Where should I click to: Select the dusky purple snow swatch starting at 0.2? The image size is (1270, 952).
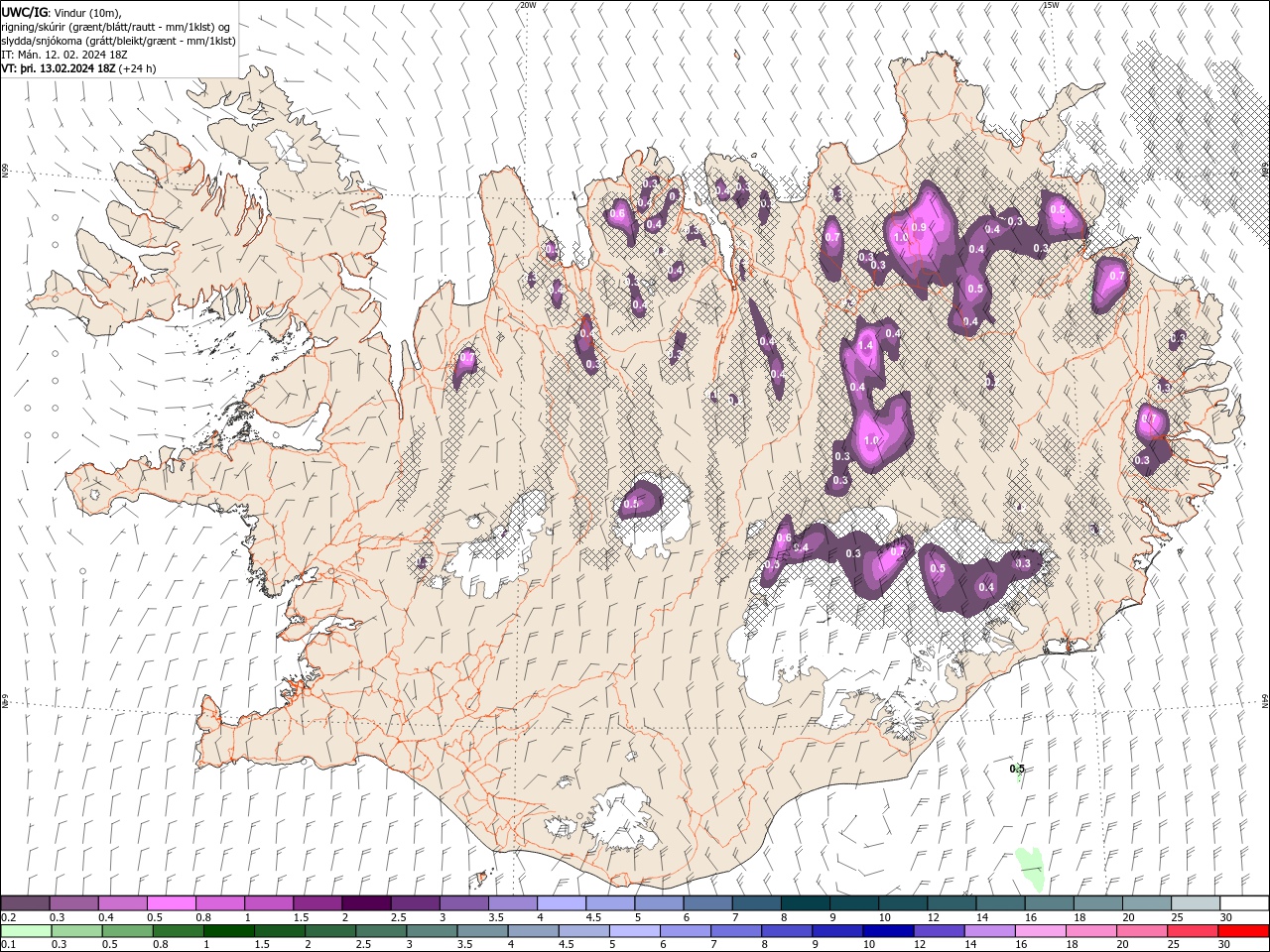point(25,903)
